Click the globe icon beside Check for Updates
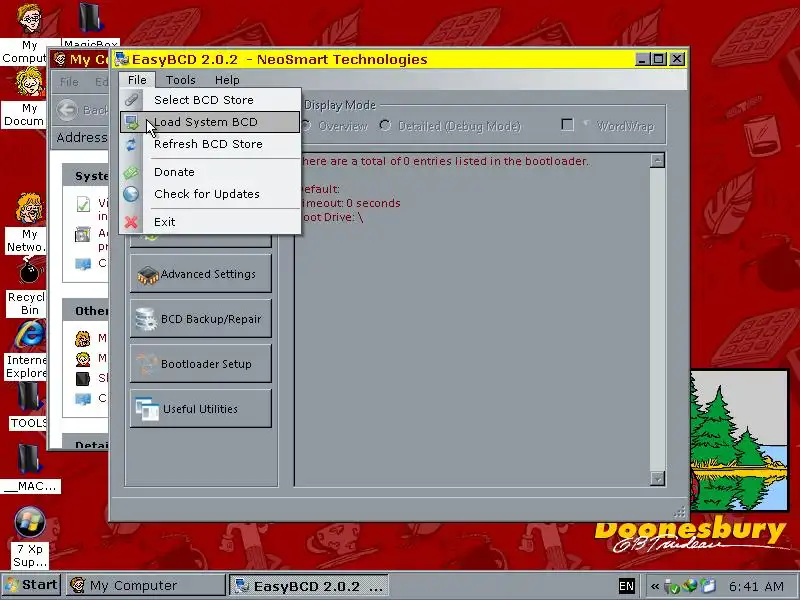The height and width of the screenshot is (600, 800). 131,194
